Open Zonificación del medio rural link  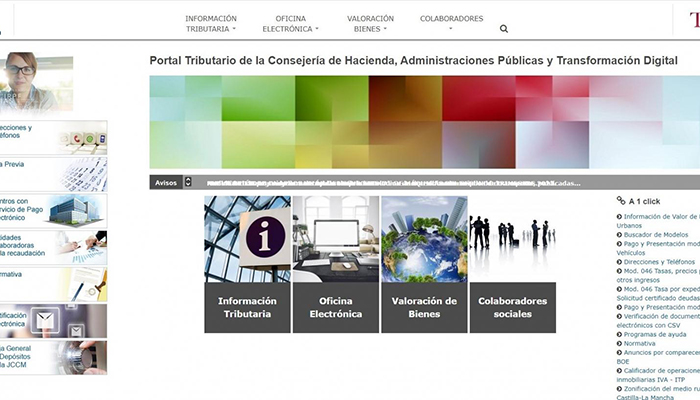pyautogui.click(x=658, y=392)
